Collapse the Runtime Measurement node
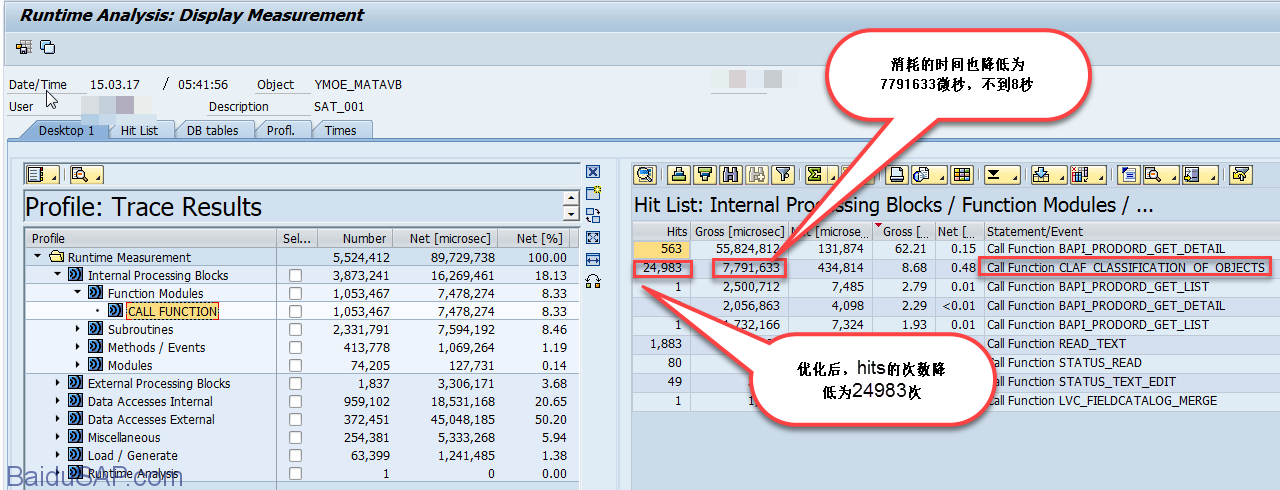This screenshot has width=1280, height=490. click(x=38, y=257)
